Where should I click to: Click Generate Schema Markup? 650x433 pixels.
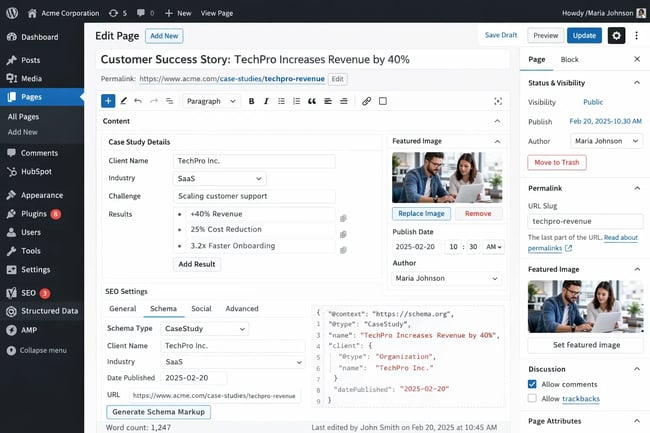158,412
